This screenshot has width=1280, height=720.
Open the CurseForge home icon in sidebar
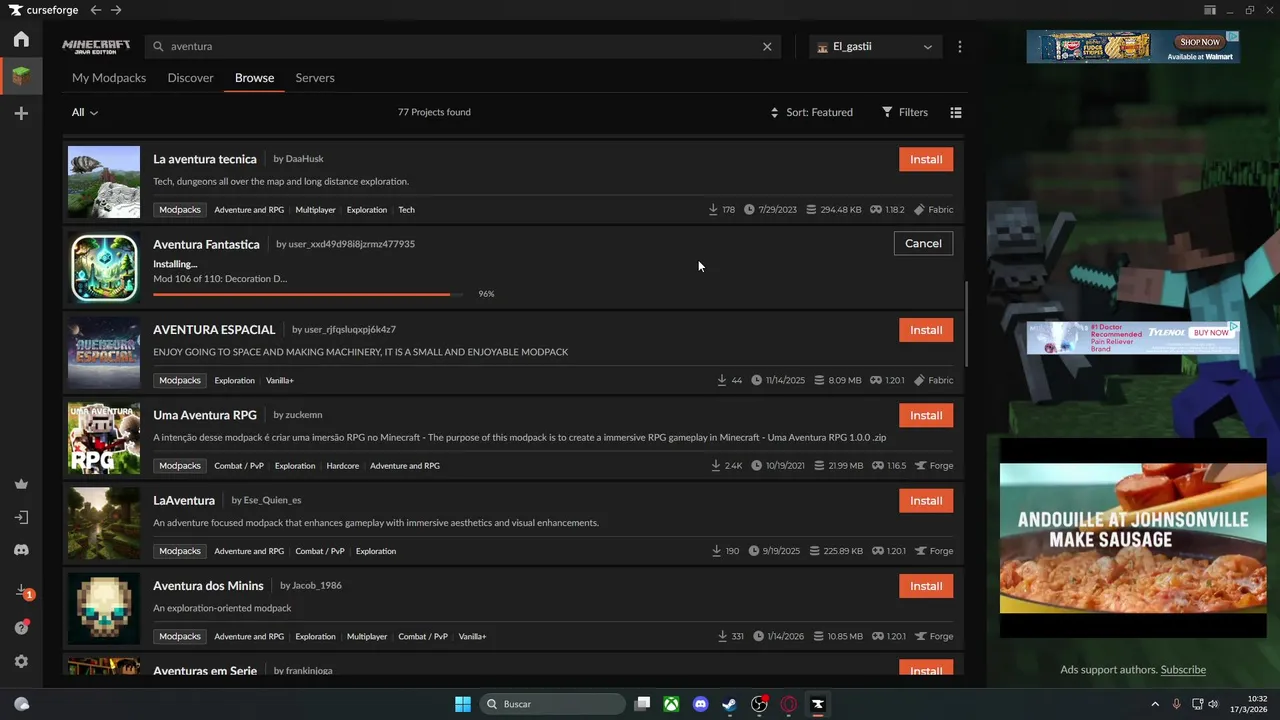21,39
